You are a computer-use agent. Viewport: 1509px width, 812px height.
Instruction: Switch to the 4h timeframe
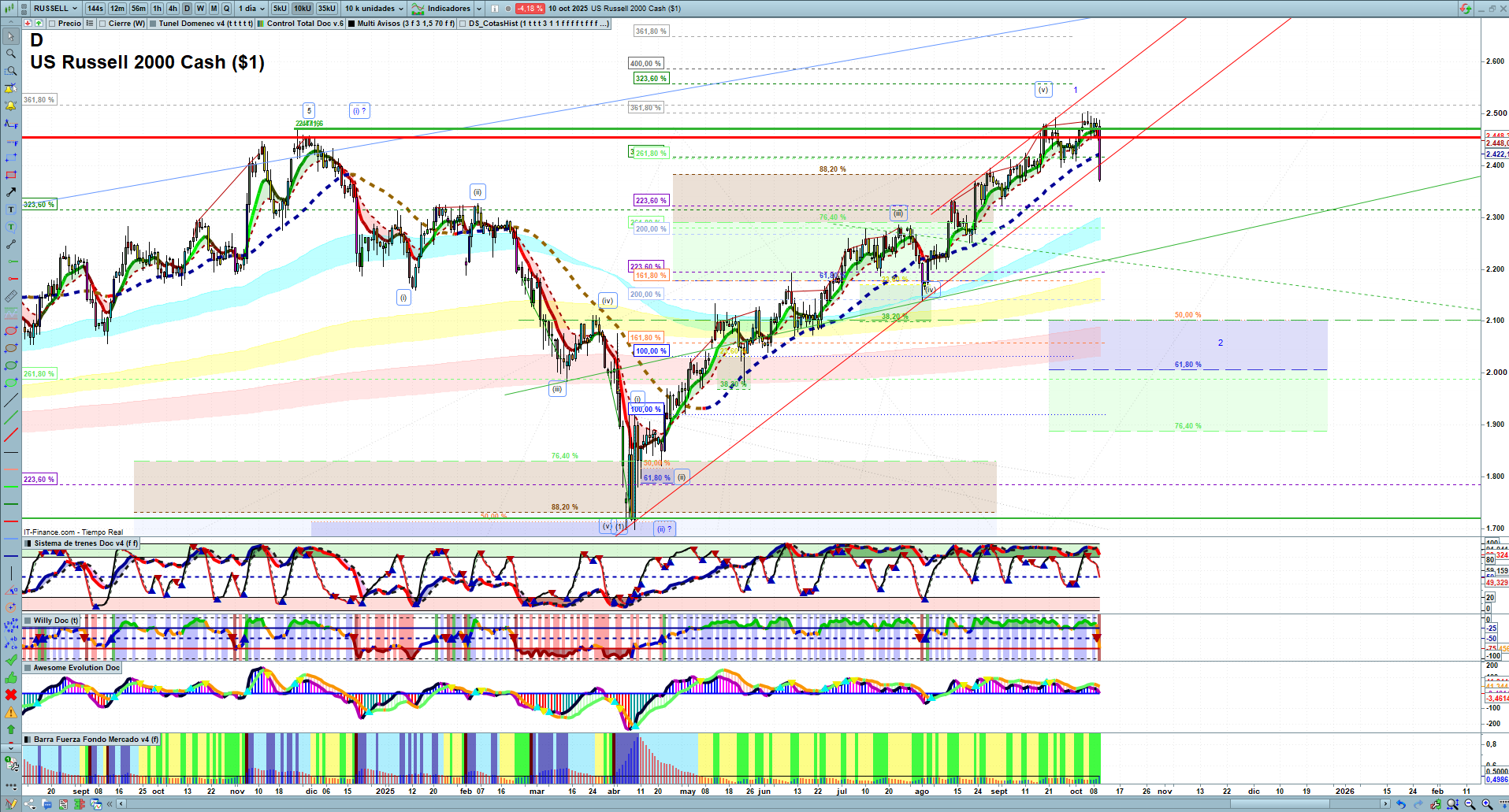coord(173,9)
